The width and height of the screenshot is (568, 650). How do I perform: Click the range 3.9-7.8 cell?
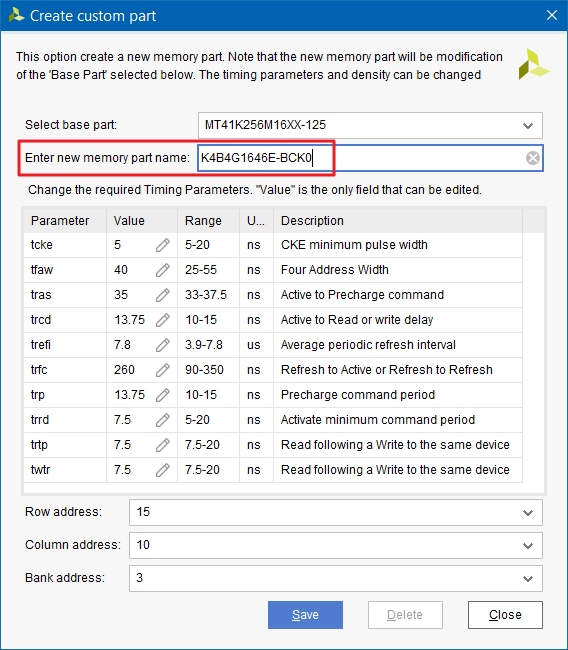click(x=209, y=345)
